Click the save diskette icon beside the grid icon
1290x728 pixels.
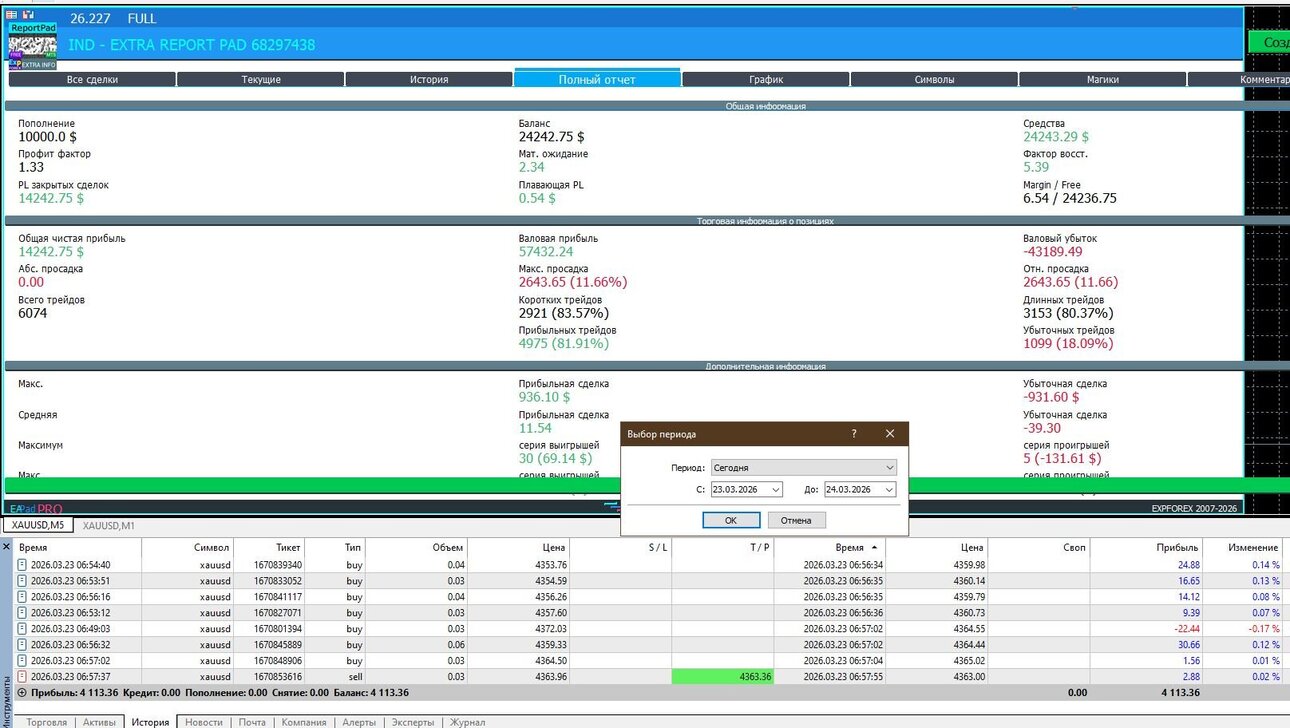[x=27, y=15]
